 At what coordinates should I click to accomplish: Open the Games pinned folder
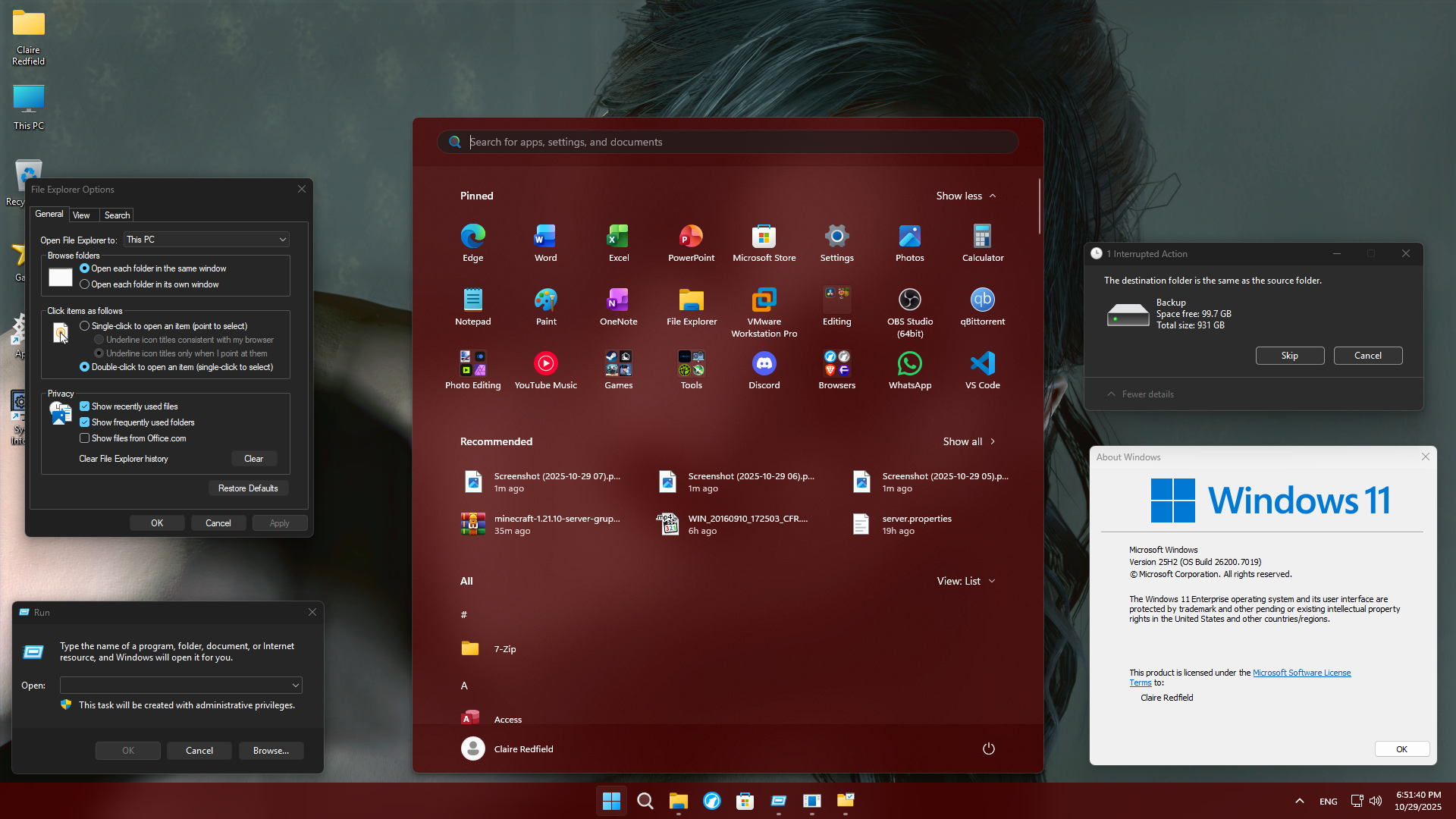(618, 371)
